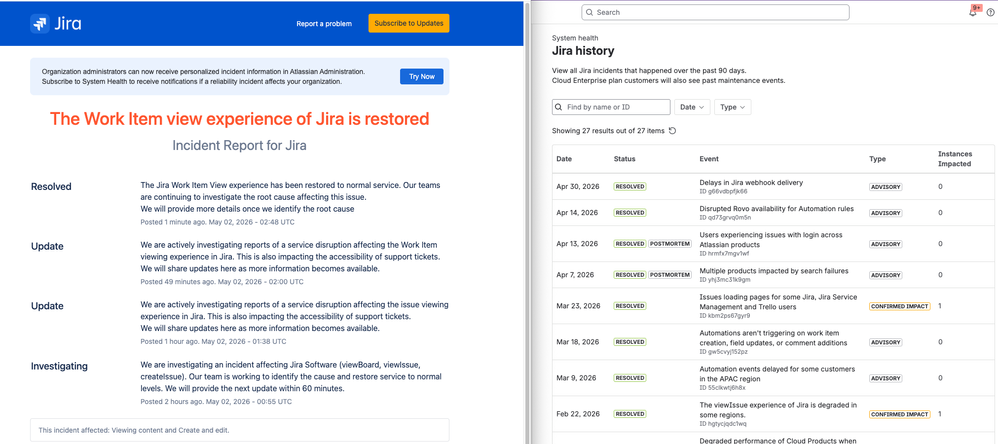Click the ADVISORY badge on Apr 30 row

(886, 187)
